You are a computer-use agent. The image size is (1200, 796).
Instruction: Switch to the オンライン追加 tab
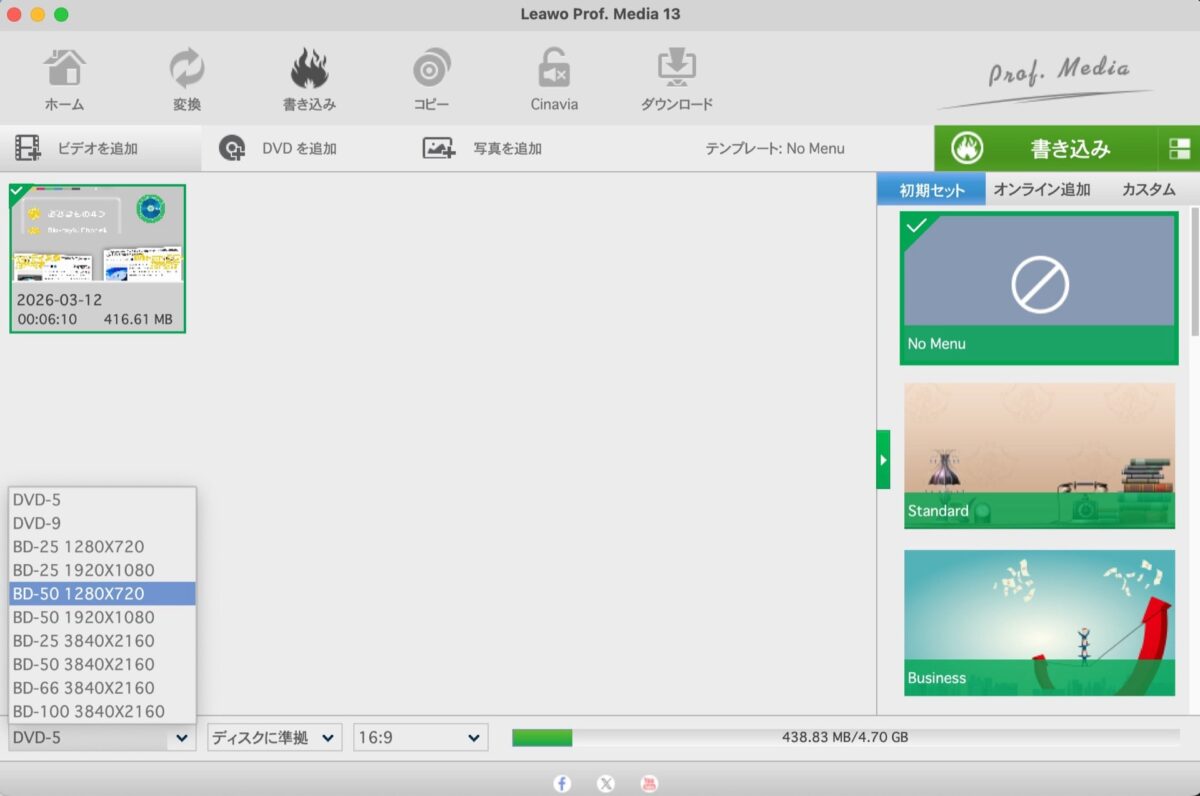coord(1041,190)
